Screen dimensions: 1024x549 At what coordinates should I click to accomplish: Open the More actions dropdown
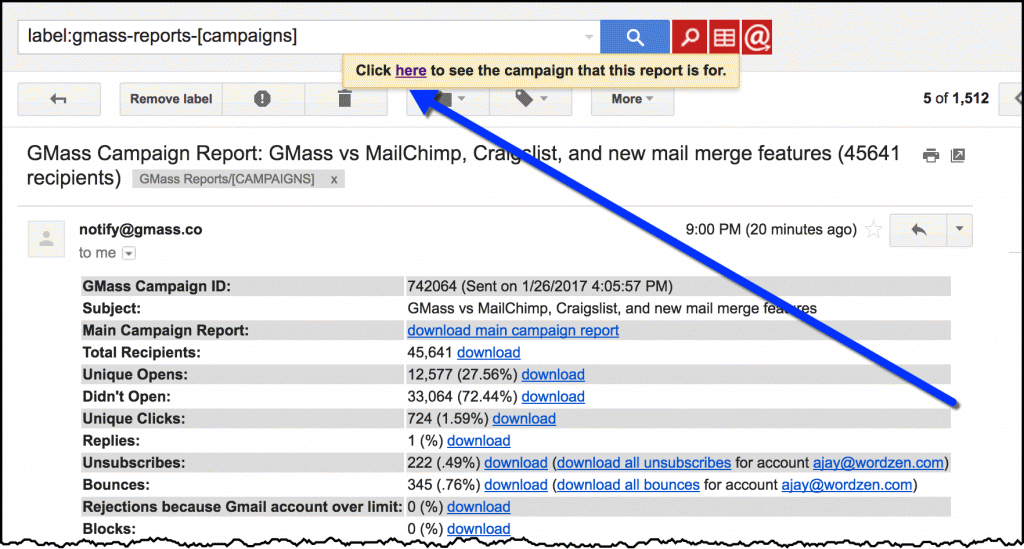click(x=632, y=99)
